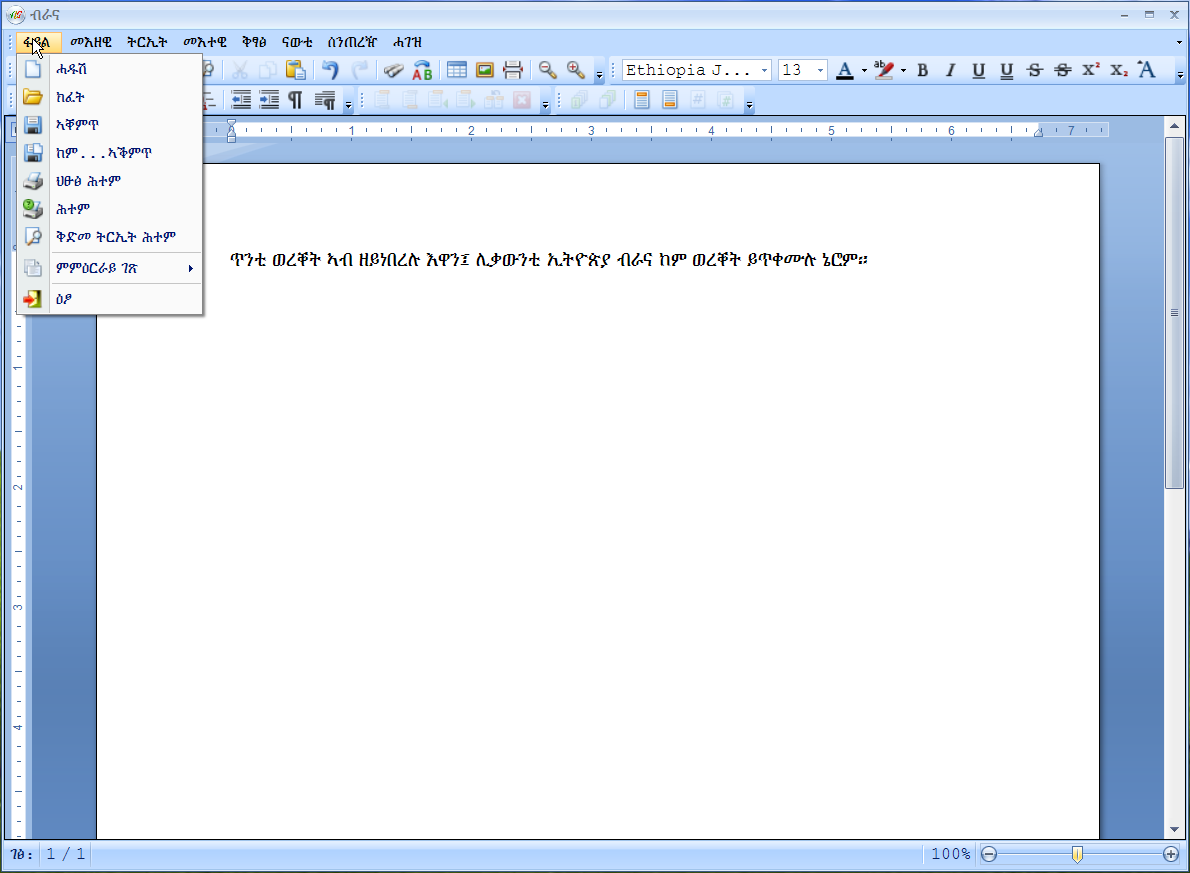
Task: Click the Redo arrow icon
Action: coord(360,70)
